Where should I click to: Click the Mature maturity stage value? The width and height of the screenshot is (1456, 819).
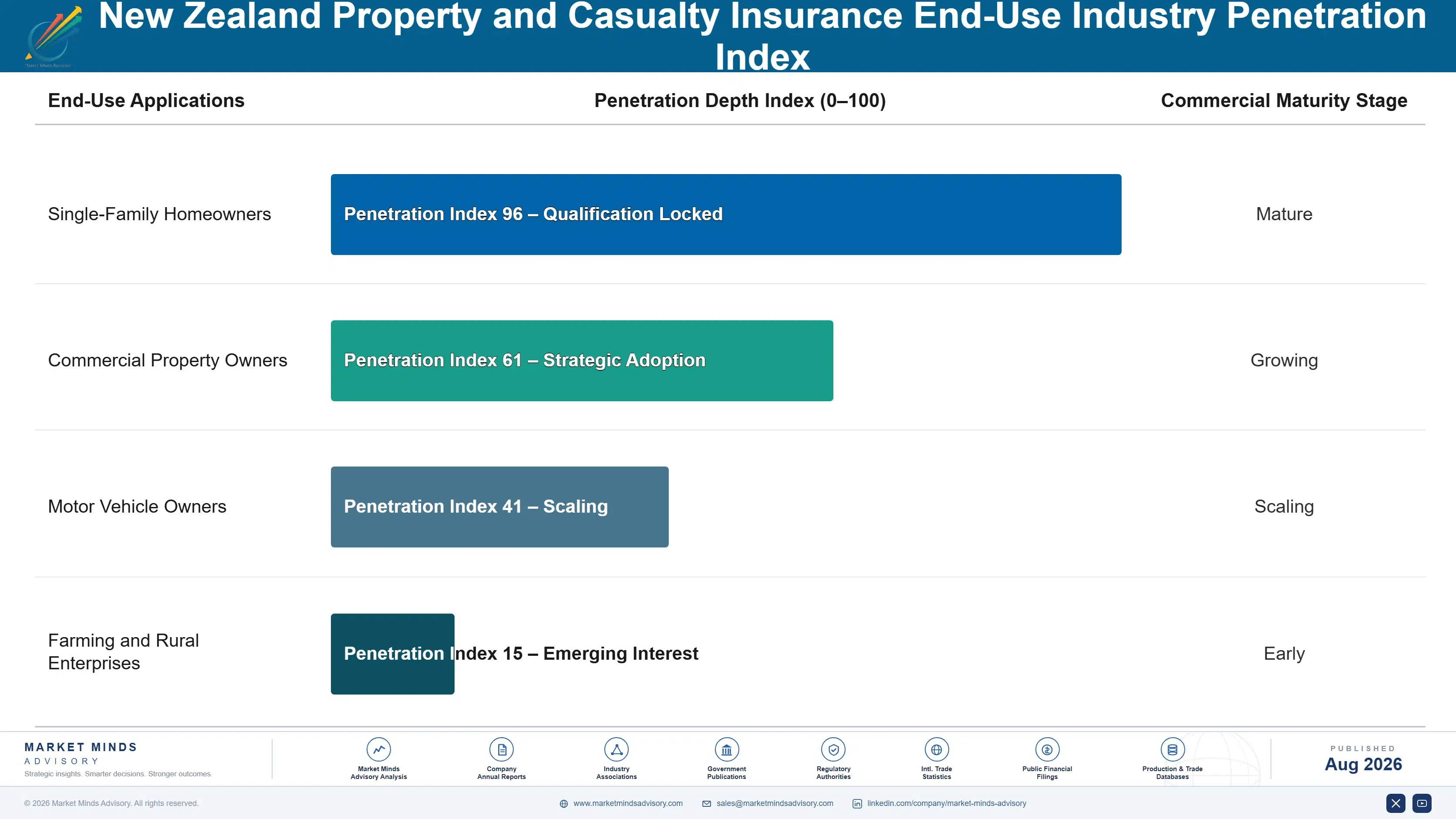click(x=1284, y=215)
